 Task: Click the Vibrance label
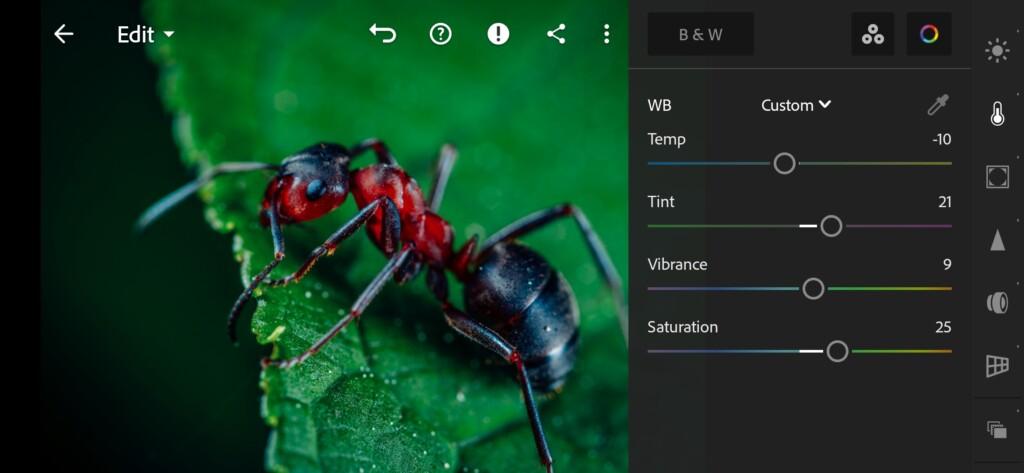click(x=677, y=265)
